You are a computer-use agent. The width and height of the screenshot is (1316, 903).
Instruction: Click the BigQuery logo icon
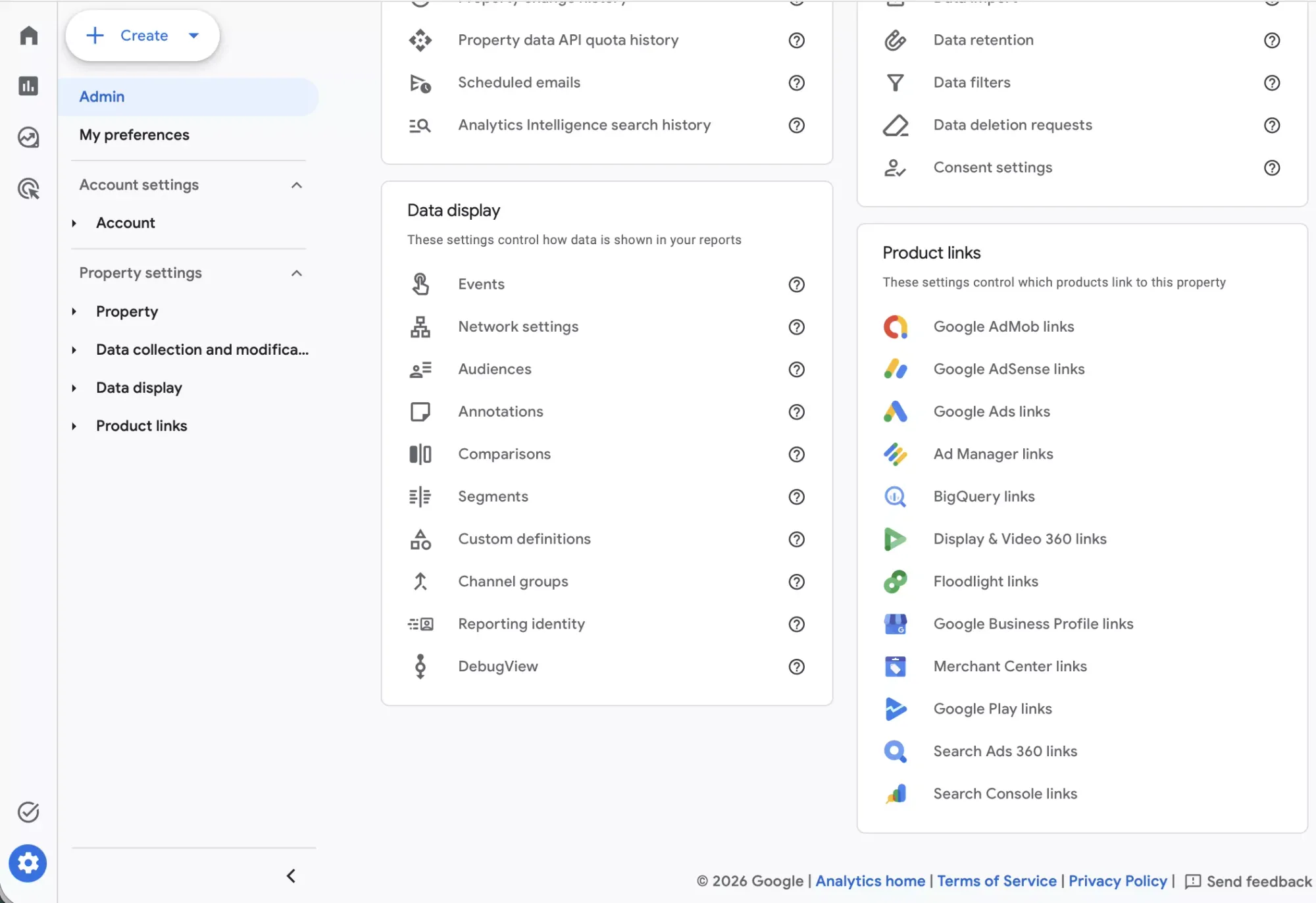[x=896, y=497]
